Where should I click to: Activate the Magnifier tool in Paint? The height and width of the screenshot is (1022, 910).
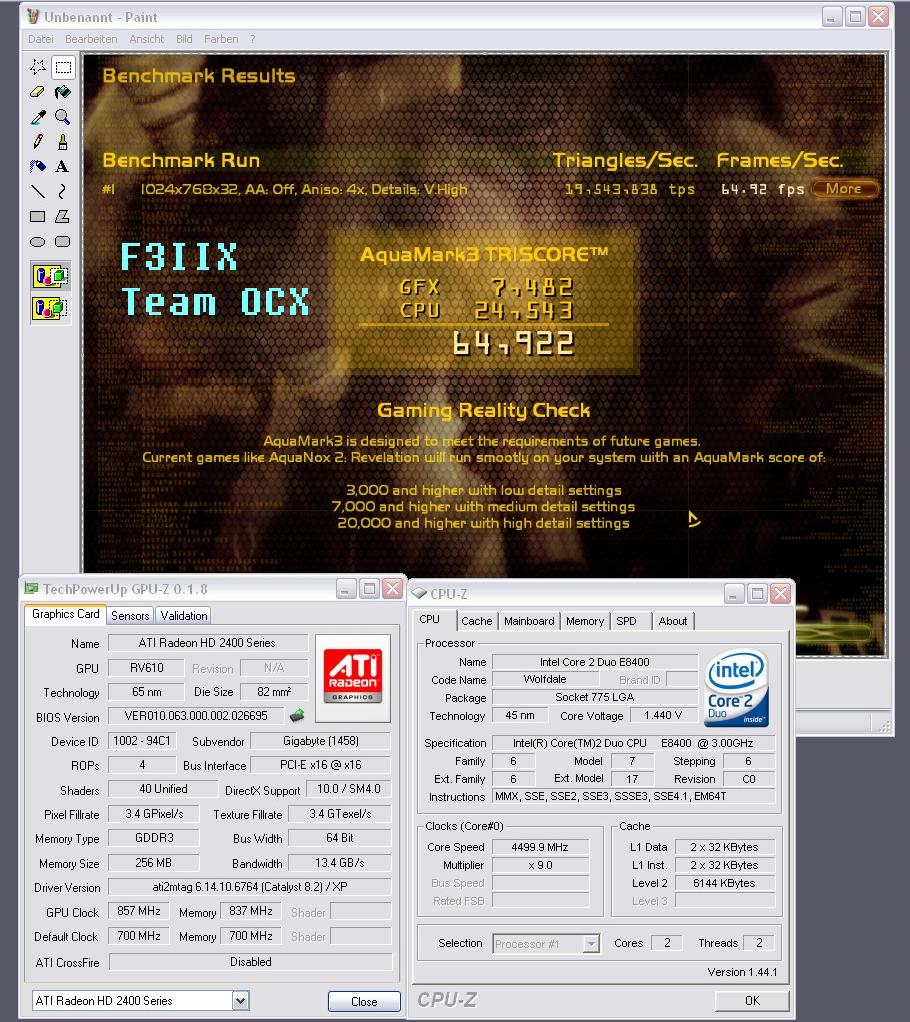63,117
